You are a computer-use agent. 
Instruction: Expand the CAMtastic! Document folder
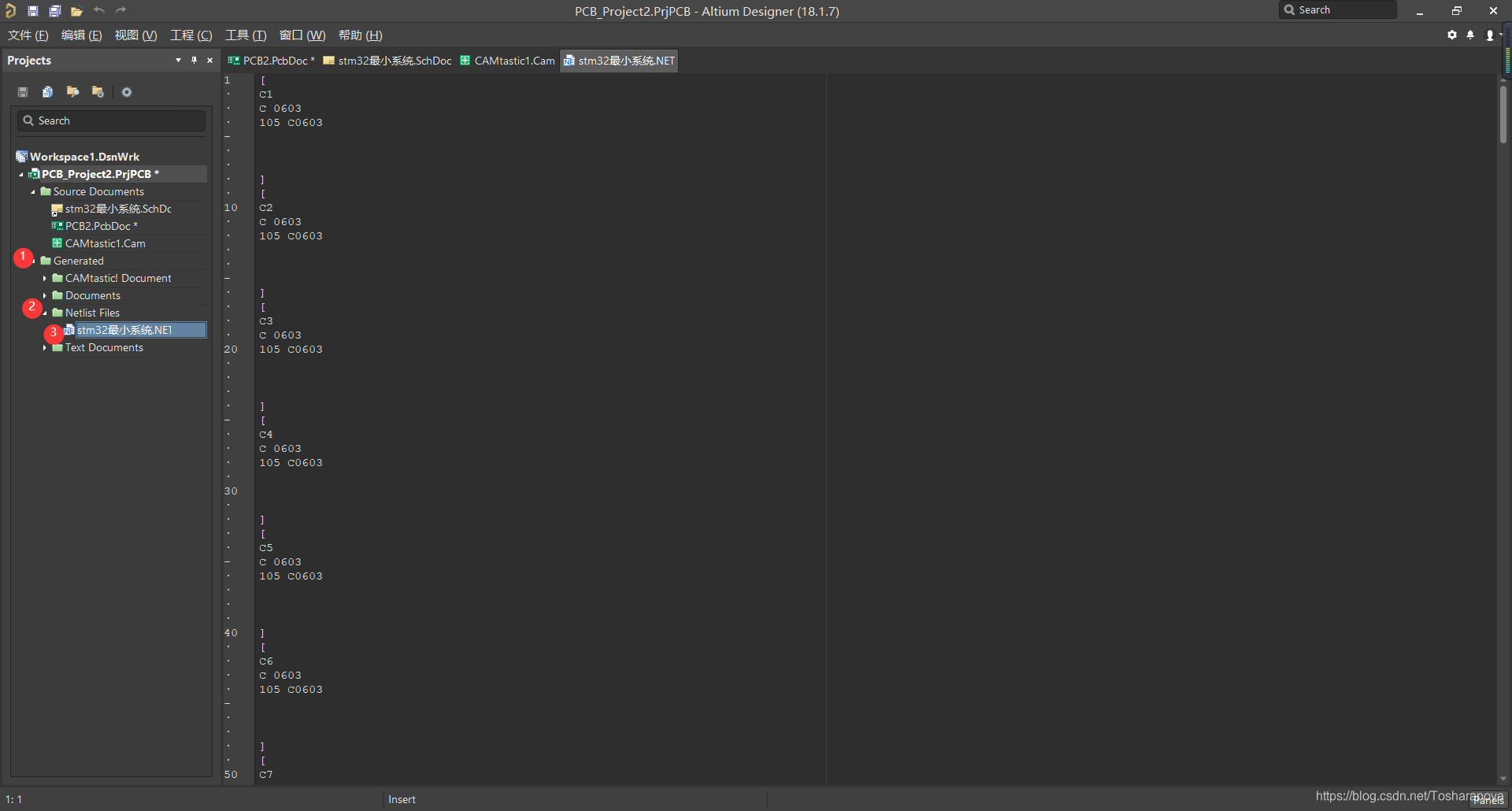[45, 279]
